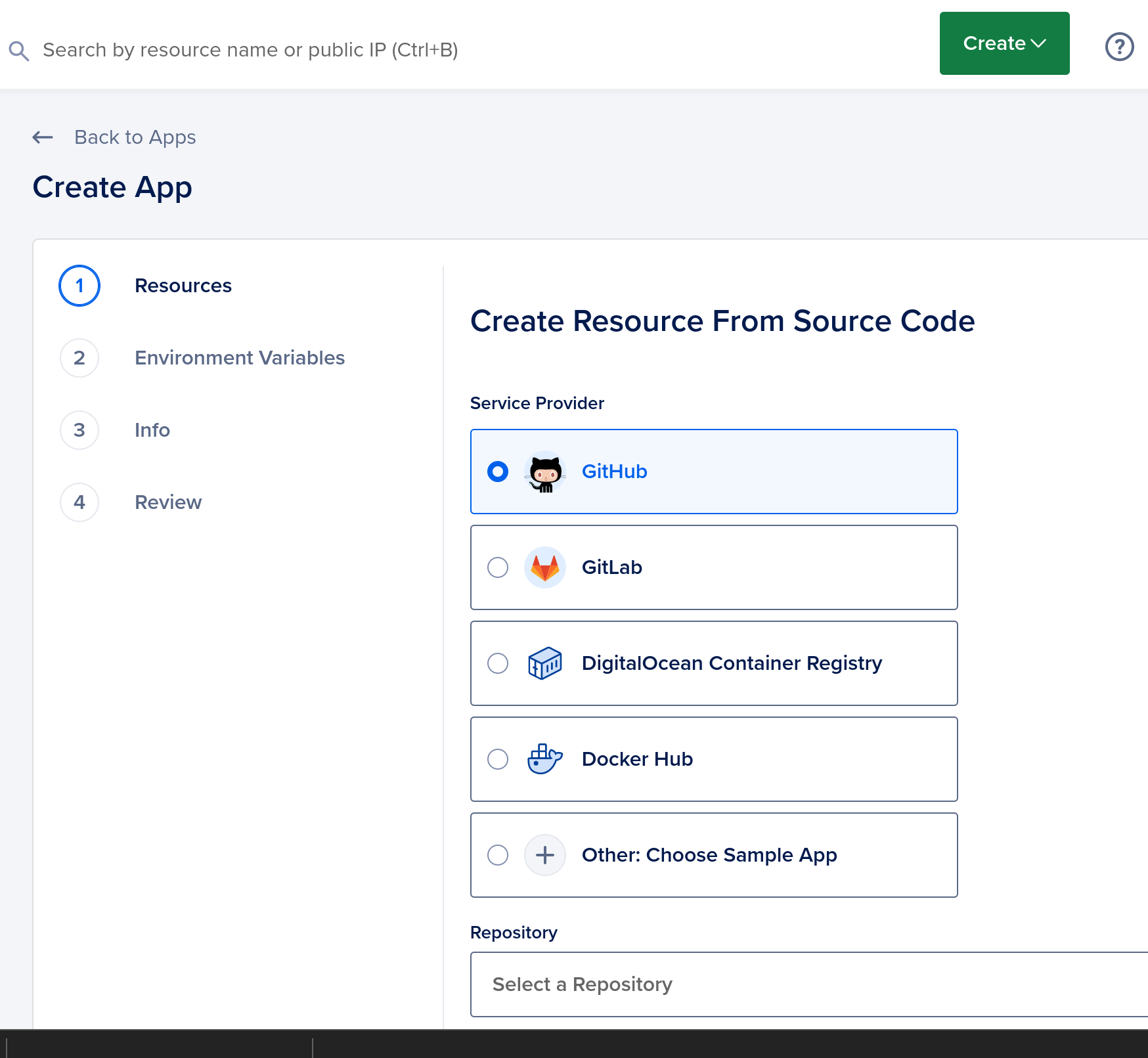
Task: Click the search magnifier icon
Action: pos(19,51)
